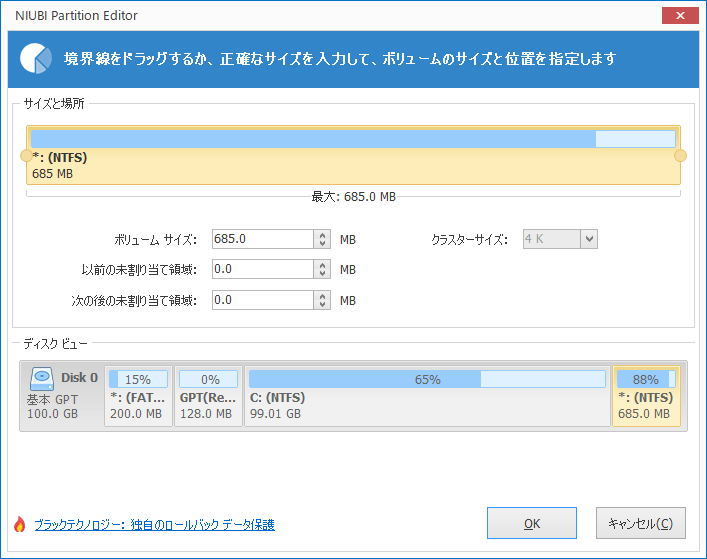This screenshot has width=707, height=559.
Task: Click the 次の後の未割り当て領域 input field
Action: click(262, 300)
